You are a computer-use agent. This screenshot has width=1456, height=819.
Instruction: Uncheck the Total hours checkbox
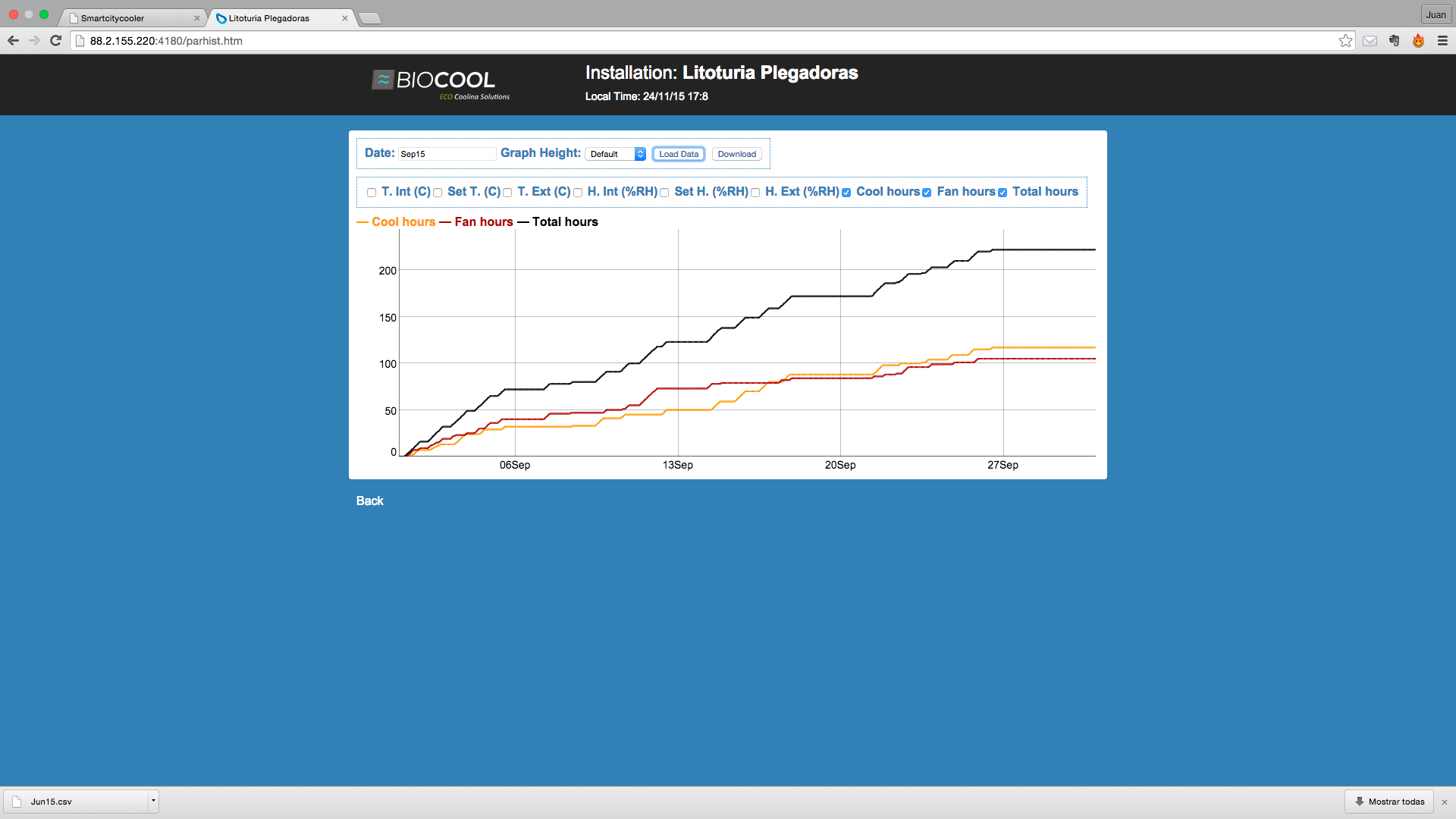coord(1003,193)
